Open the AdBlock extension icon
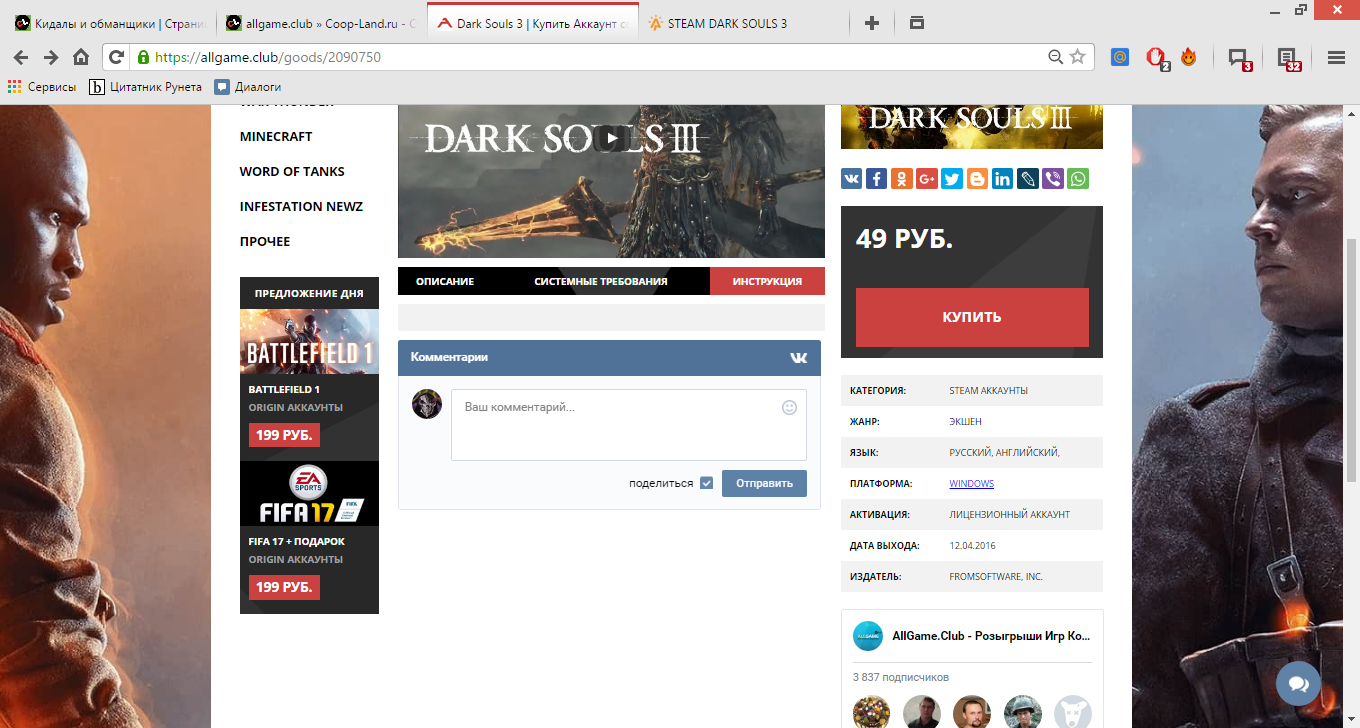The height and width of the screenshot is (728, 1360). 1156,58
